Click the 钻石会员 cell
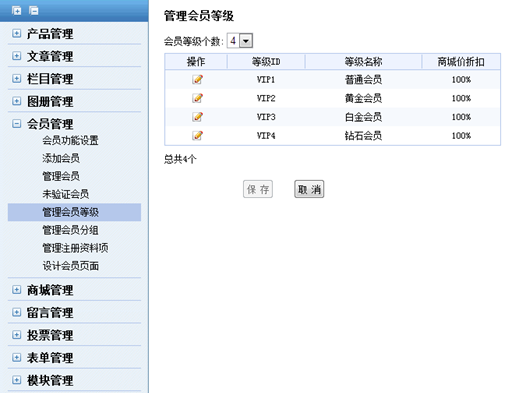This screenshot has width=522, height=393. point(363,136)
